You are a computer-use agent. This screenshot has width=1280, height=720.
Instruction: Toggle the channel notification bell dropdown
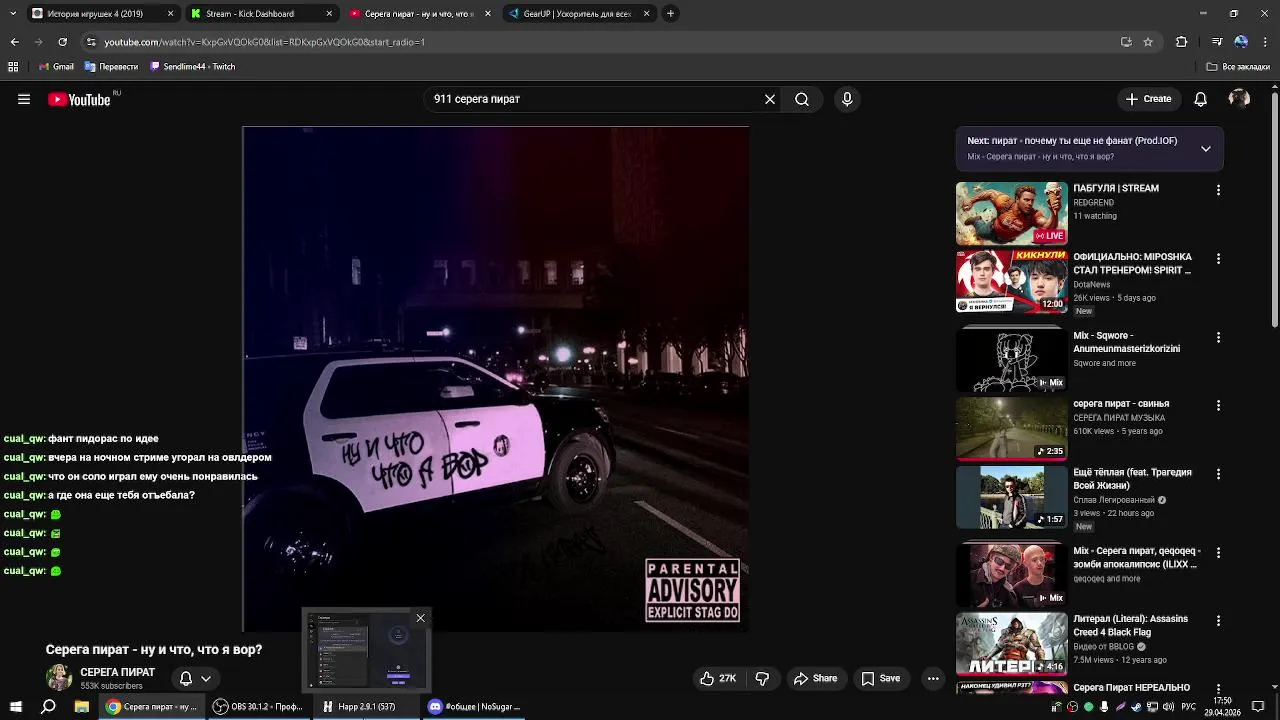coord(195,678)
